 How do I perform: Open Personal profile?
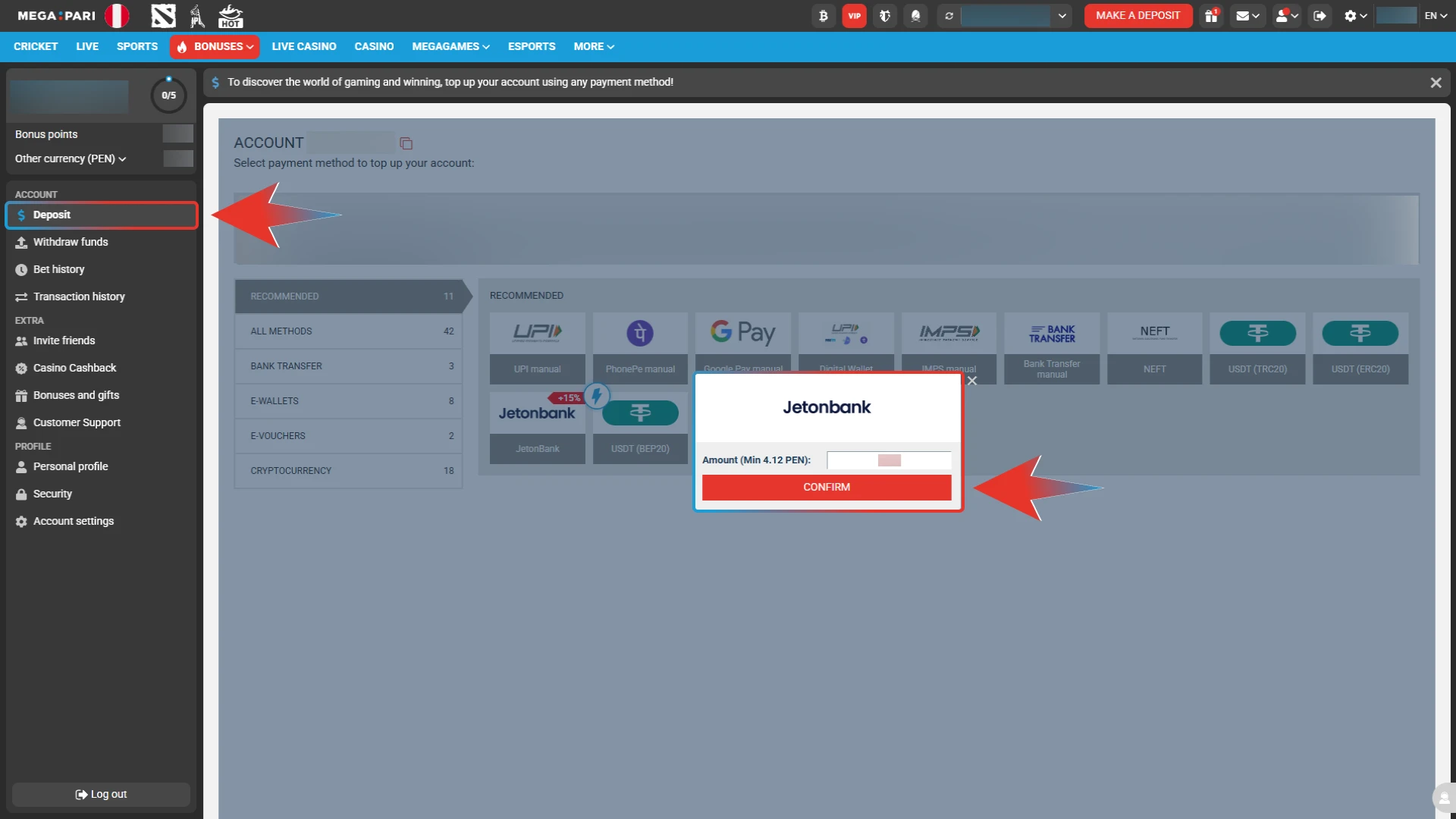click(102, 467)
